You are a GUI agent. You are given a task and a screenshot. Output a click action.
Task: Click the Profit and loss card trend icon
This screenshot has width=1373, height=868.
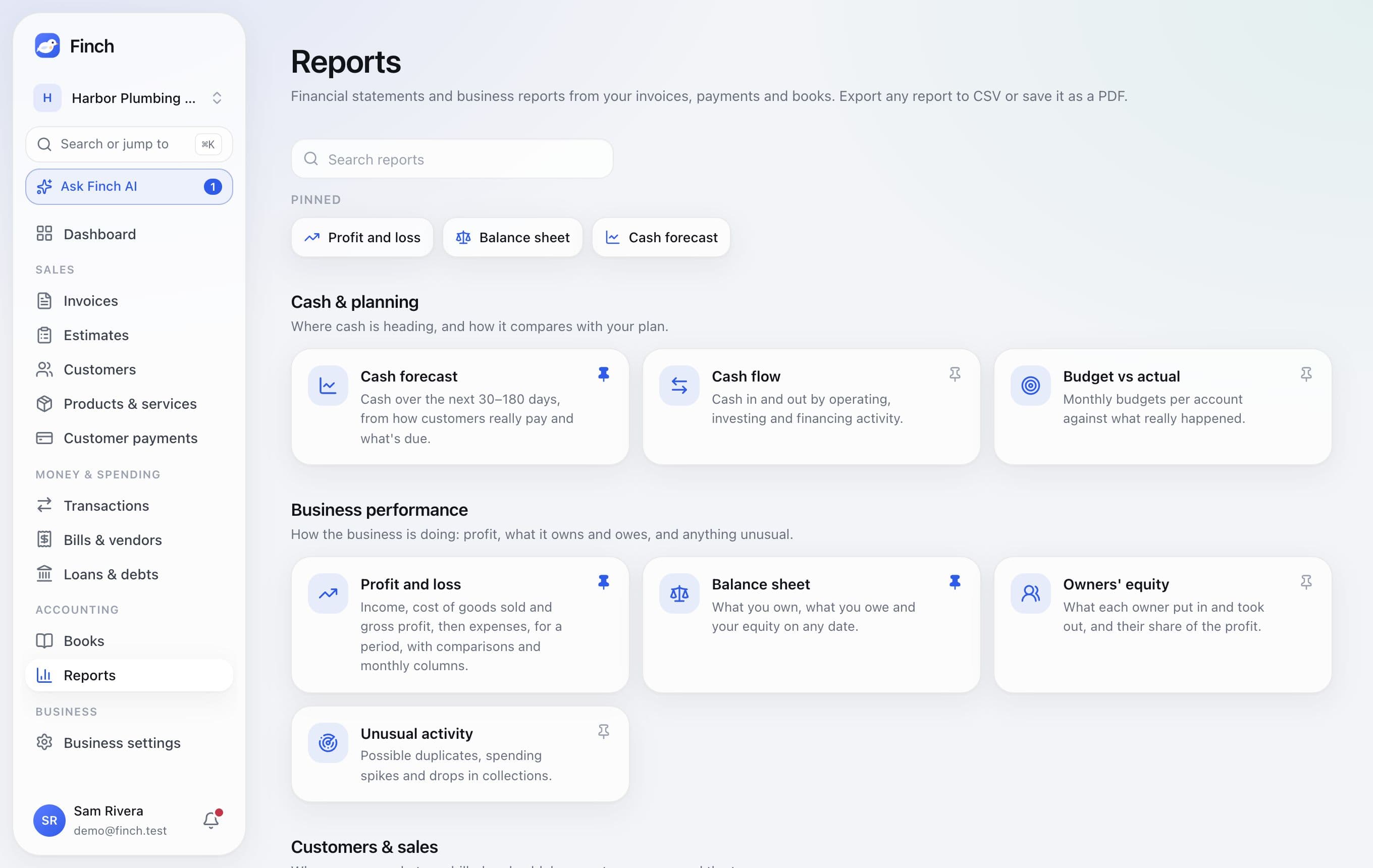pos(328,594)
